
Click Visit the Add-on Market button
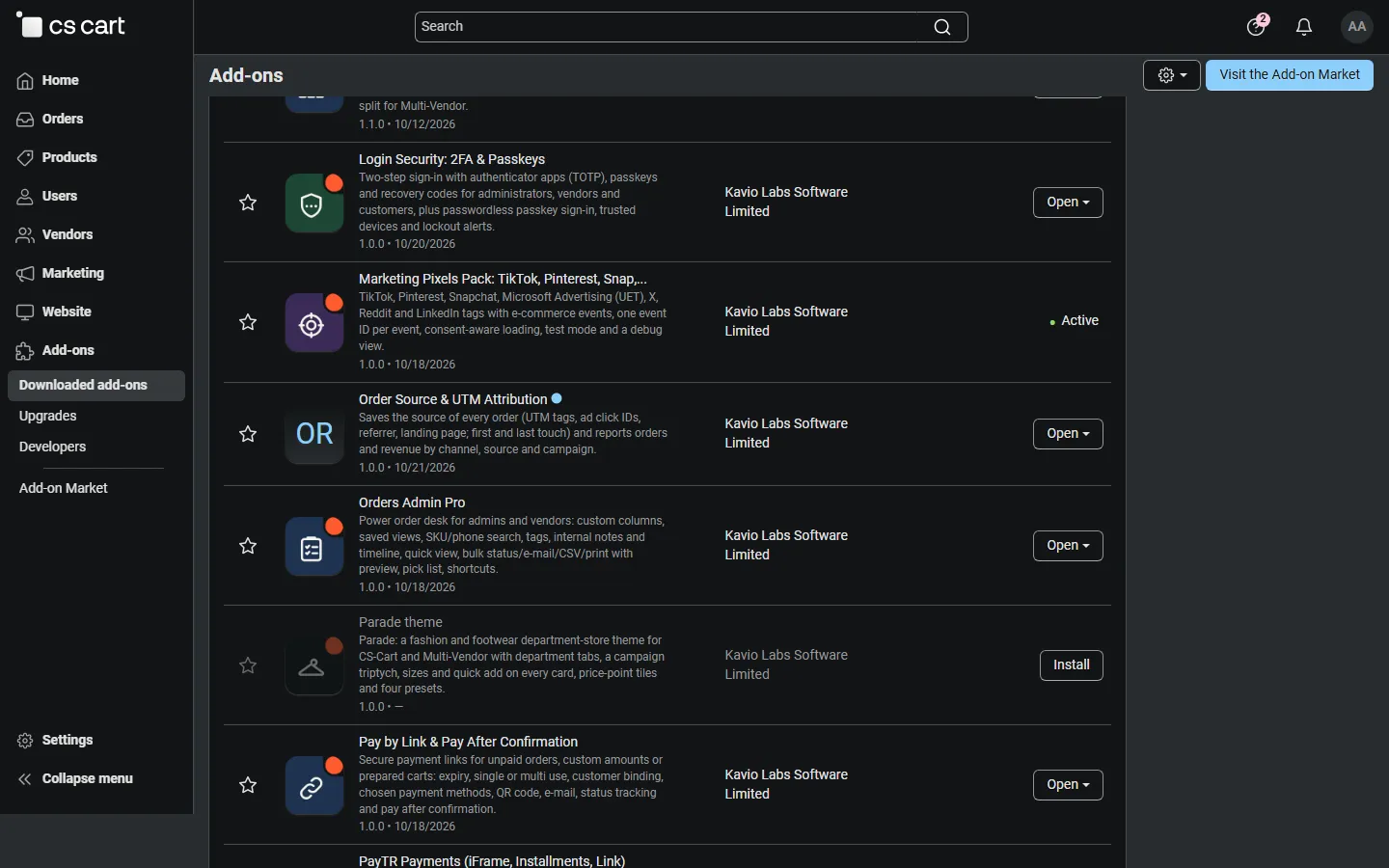(1290, 75)
